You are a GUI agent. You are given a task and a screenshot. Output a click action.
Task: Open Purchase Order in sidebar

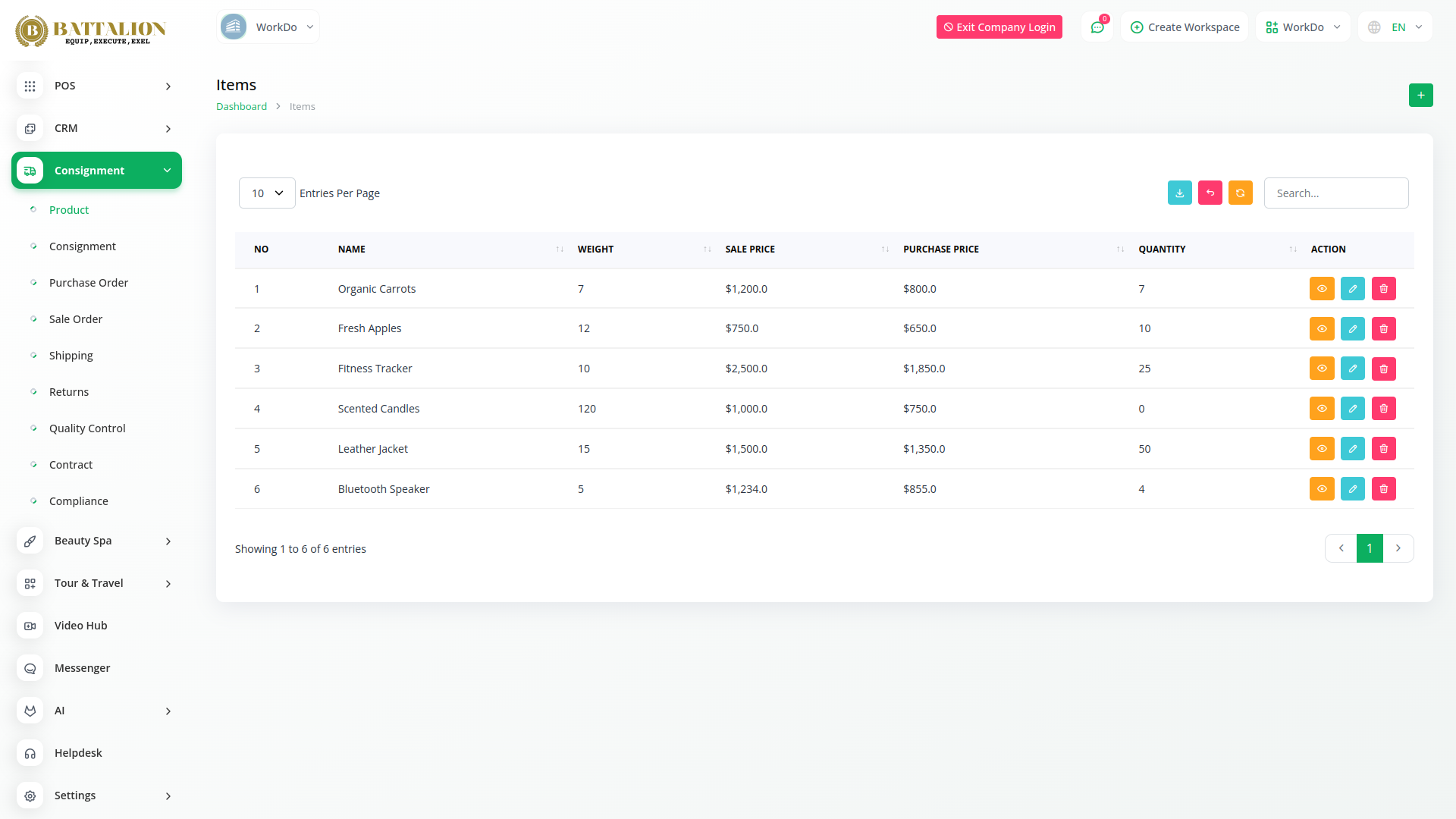(89, 283)
